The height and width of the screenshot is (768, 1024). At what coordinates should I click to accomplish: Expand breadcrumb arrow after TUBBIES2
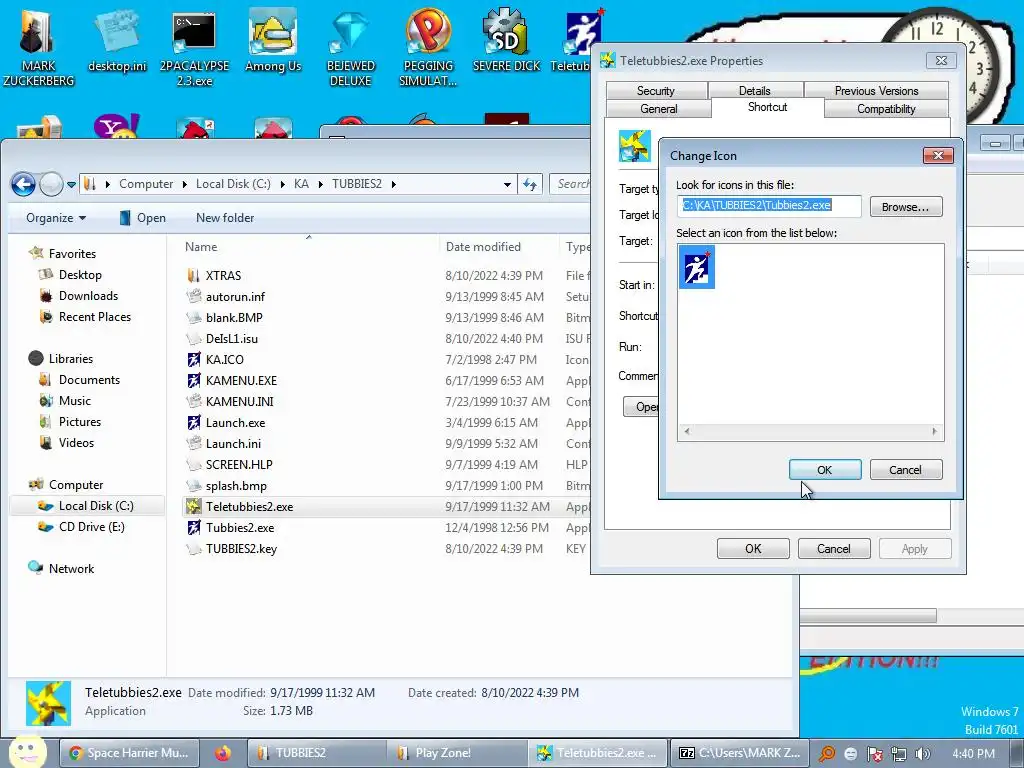click(x=394, y=184)
